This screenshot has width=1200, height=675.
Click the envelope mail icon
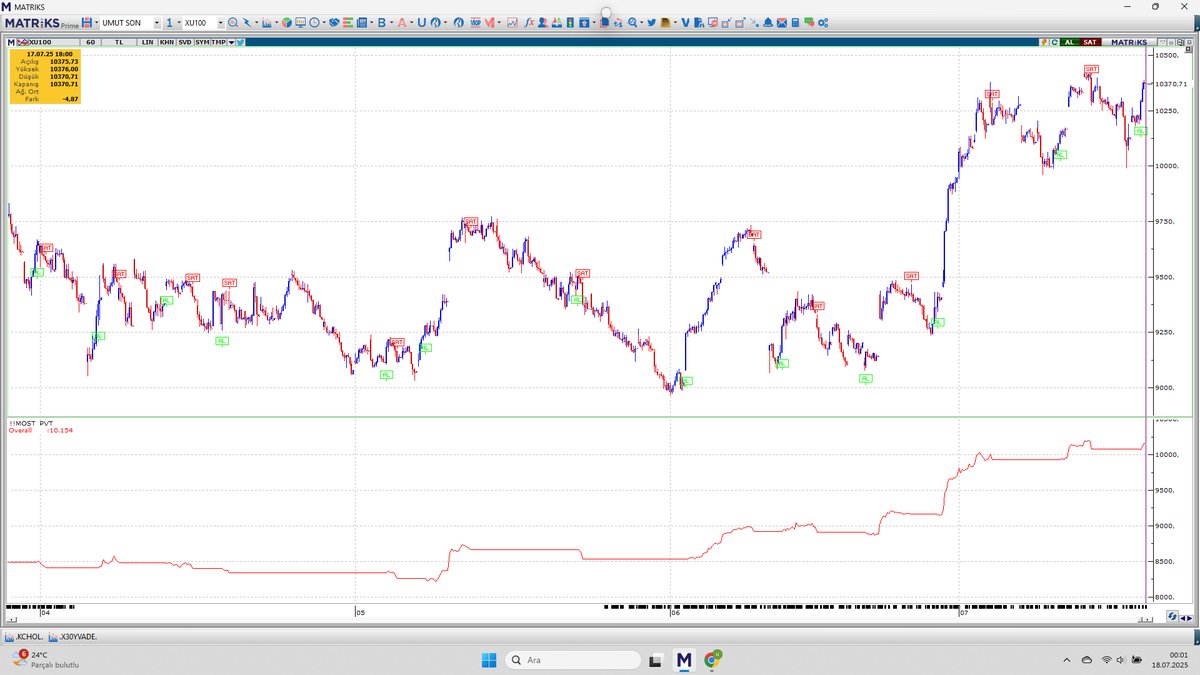(781, 22)
